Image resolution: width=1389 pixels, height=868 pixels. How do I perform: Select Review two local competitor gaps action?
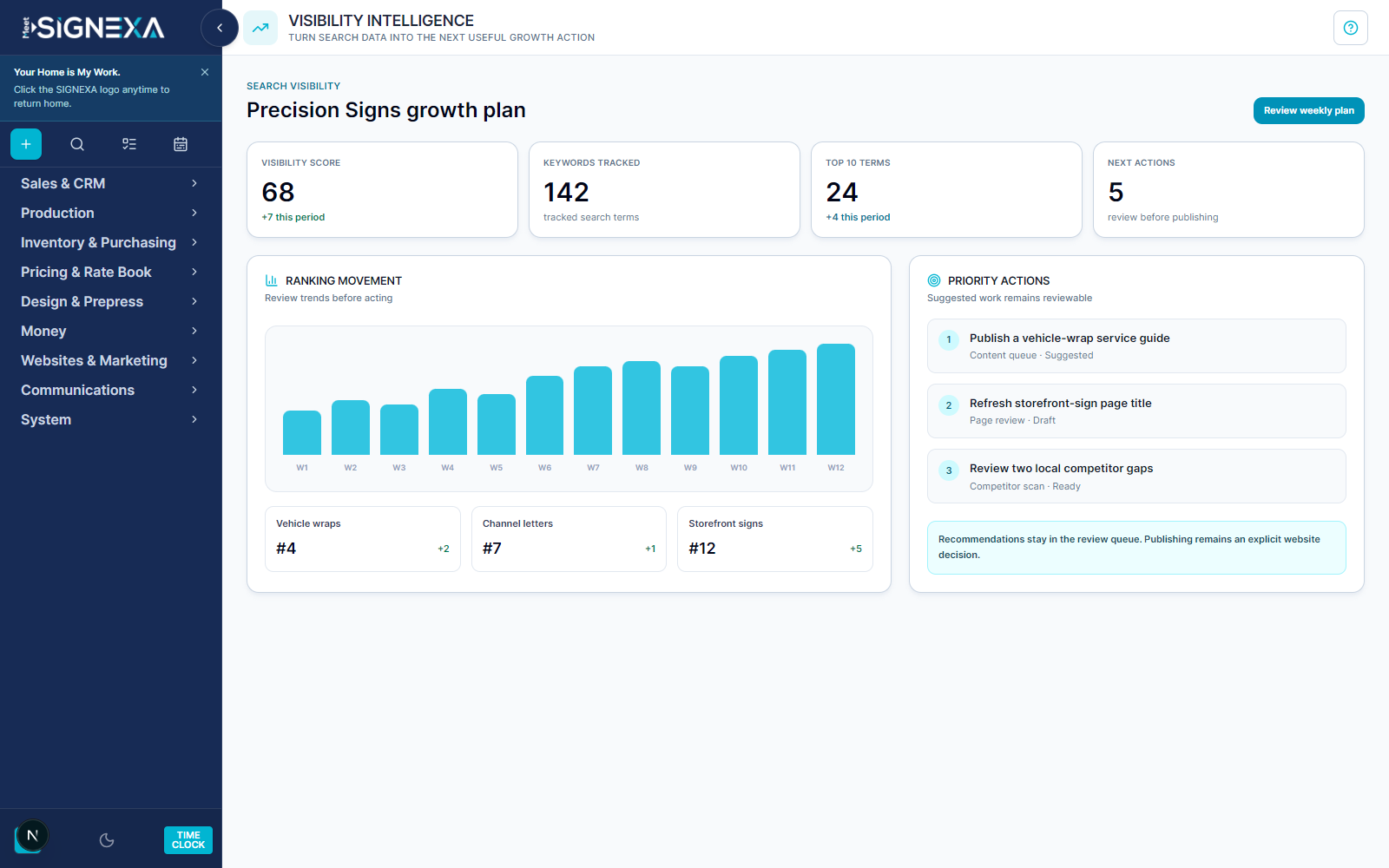coord(1136,476)
